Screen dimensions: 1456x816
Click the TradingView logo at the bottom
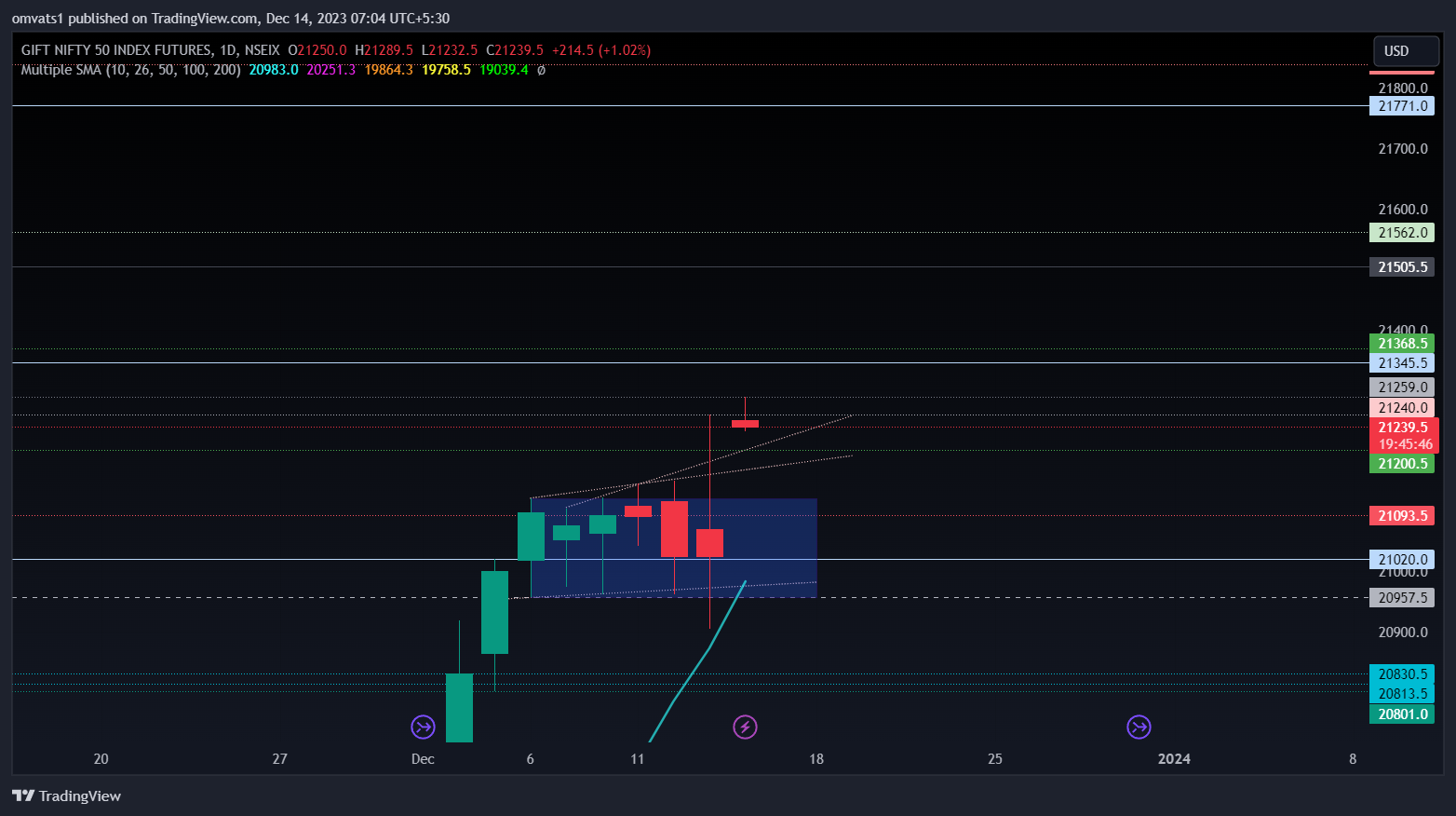point(66,796)
